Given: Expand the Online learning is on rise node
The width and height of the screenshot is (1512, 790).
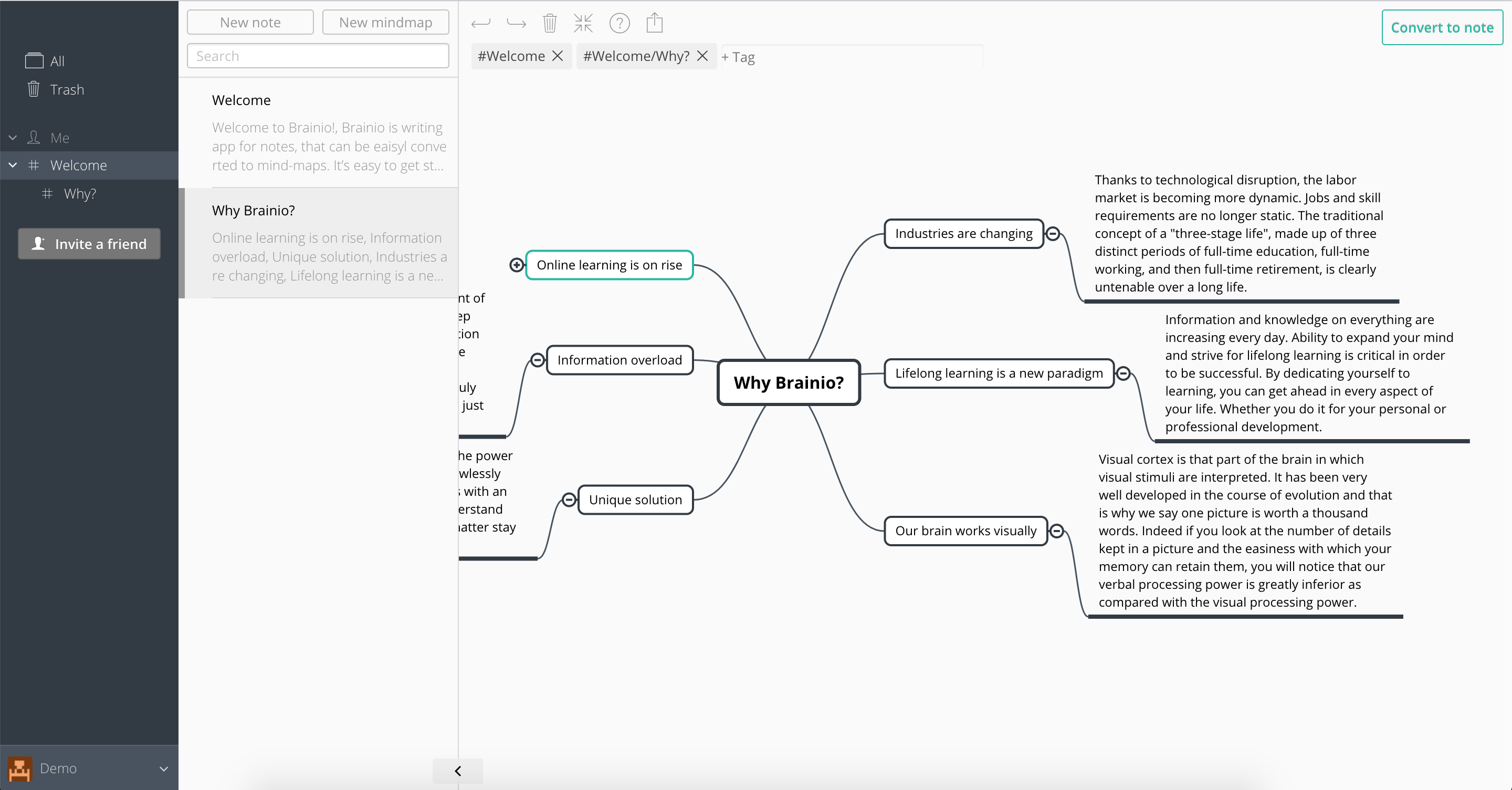Looking at the screenshot, I should point(517,265).
